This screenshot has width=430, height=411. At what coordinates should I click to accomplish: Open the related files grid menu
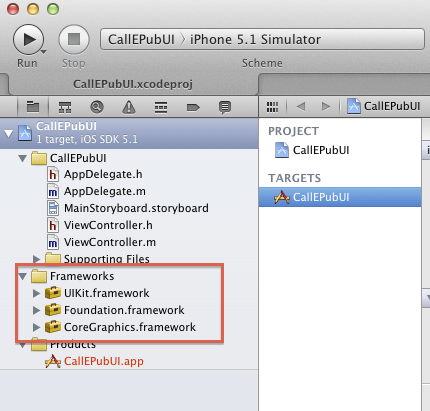tap(272, 107)
